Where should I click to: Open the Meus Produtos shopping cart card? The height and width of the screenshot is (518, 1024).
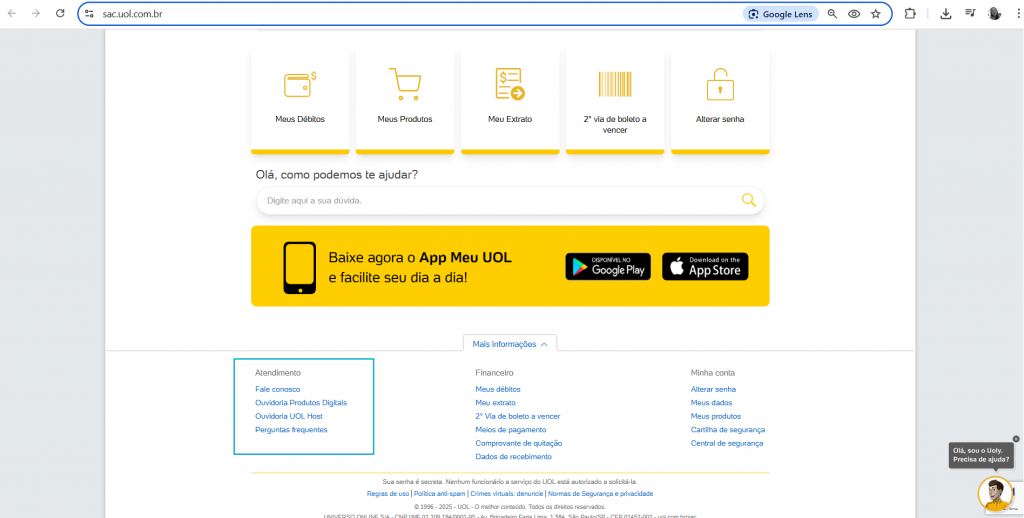click(x=405, y=101)
